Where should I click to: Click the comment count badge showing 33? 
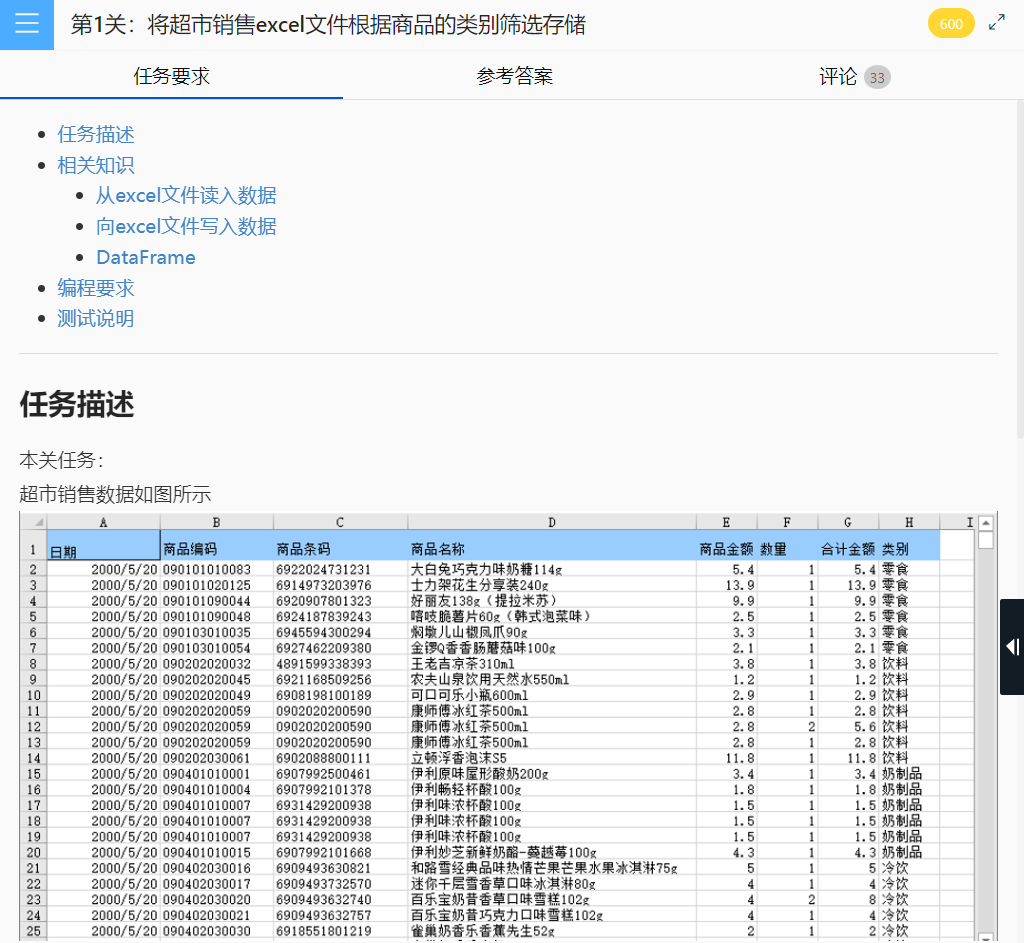(x=876, y=76)
